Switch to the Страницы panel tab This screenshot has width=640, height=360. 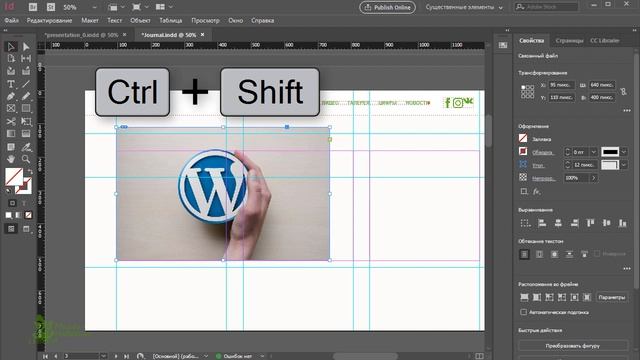point(569,41)
